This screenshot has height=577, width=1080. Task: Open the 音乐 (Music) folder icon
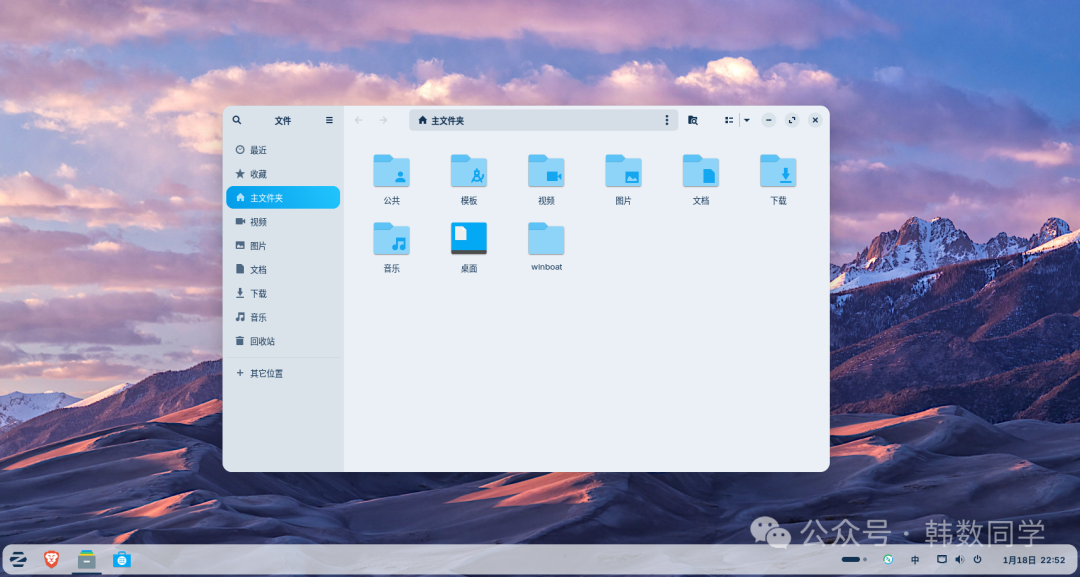(391, 240)
